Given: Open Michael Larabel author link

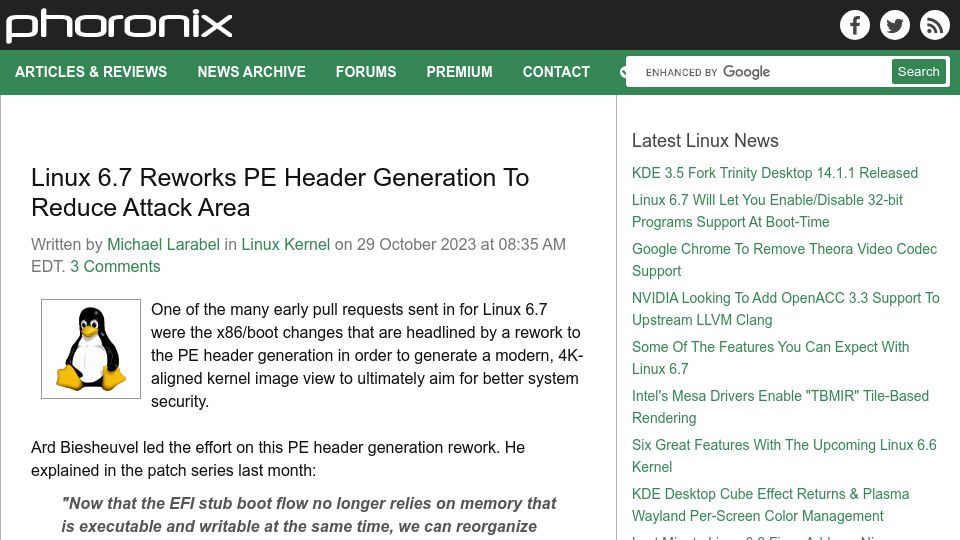Looking at the screenshot, I should [163, 244].
